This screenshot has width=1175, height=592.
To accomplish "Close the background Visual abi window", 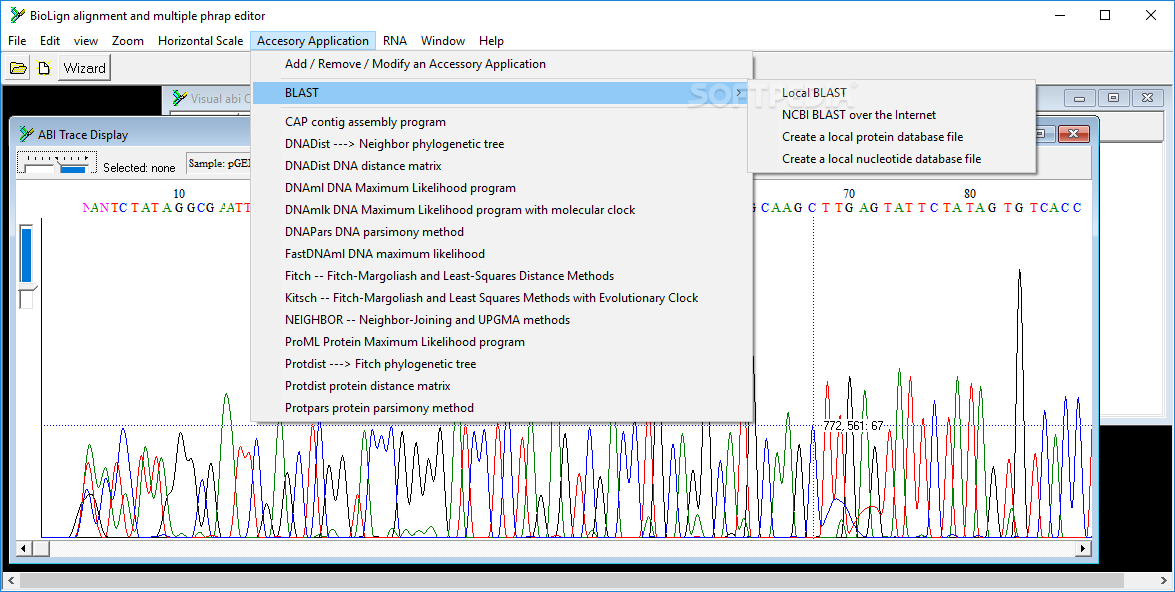I will coord(1147,98).
